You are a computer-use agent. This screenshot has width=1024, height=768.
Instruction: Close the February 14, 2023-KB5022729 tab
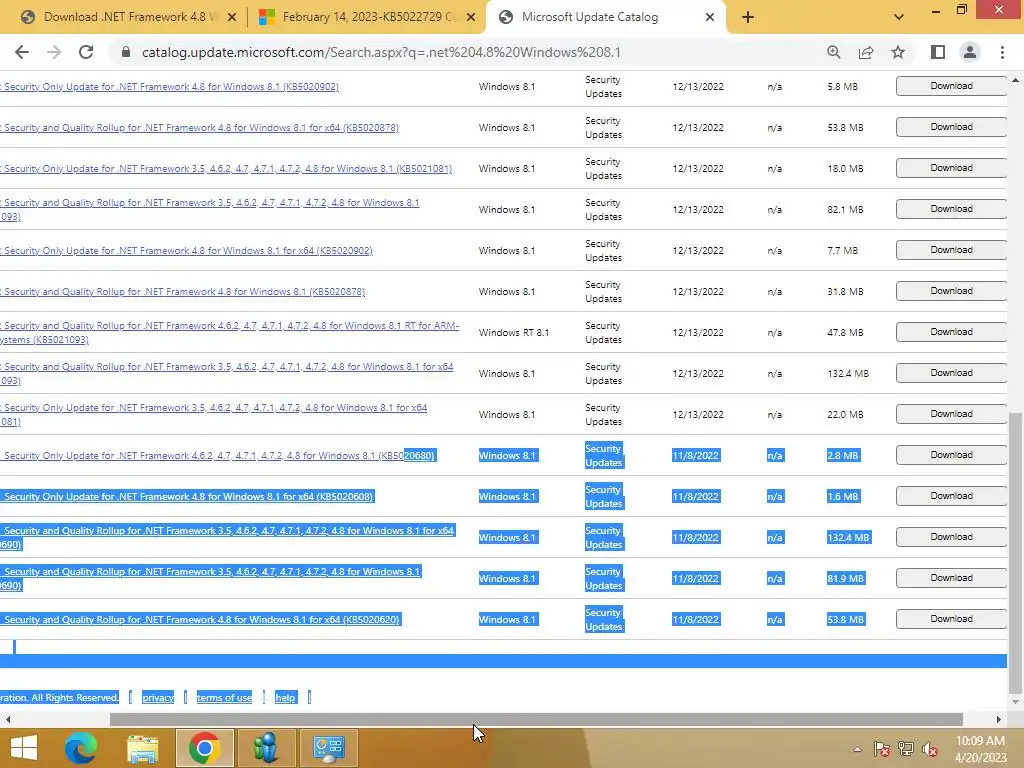pyautogui.click(x=471, y=17)
